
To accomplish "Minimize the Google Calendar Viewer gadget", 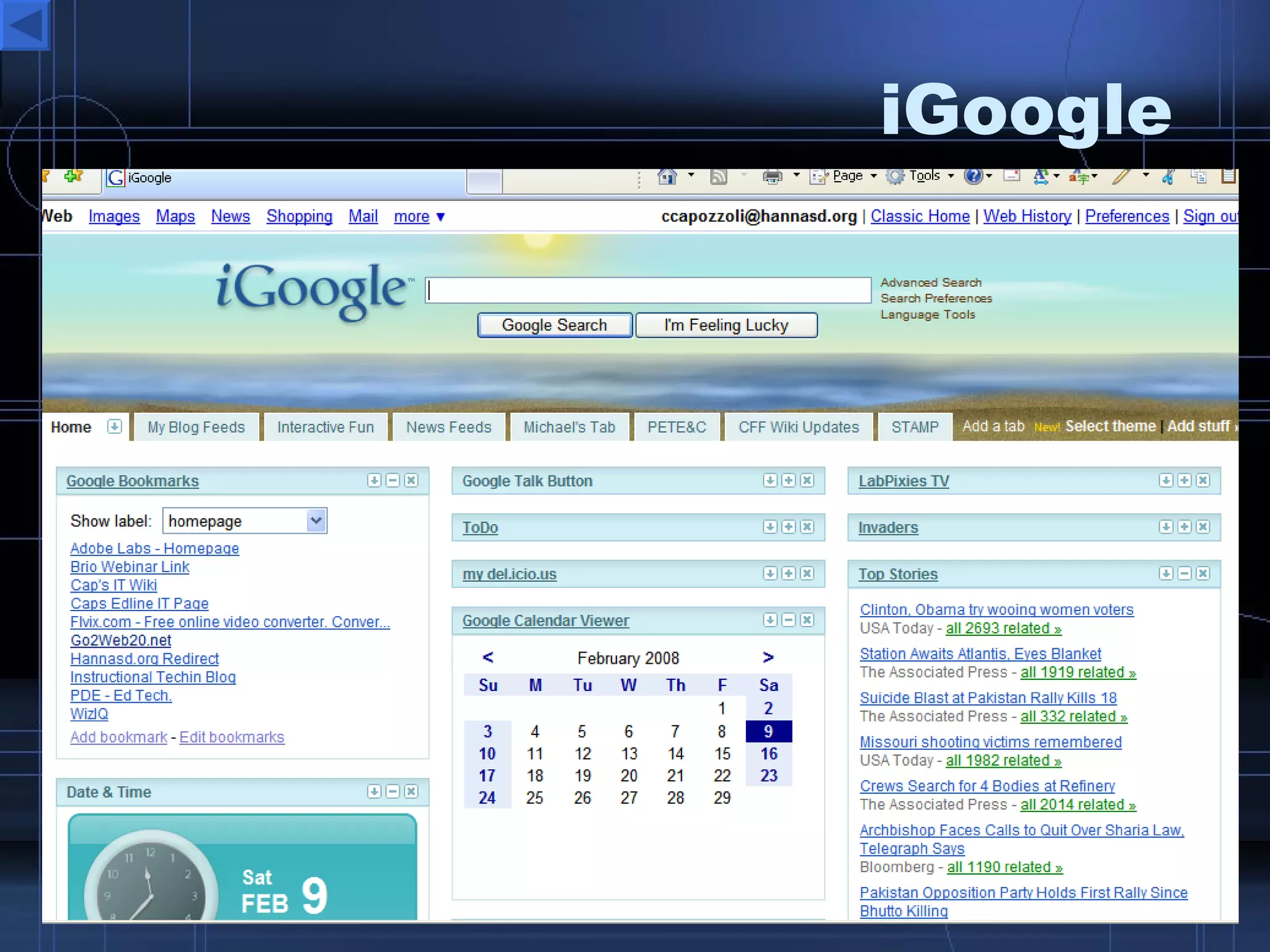I will (788, 620).
